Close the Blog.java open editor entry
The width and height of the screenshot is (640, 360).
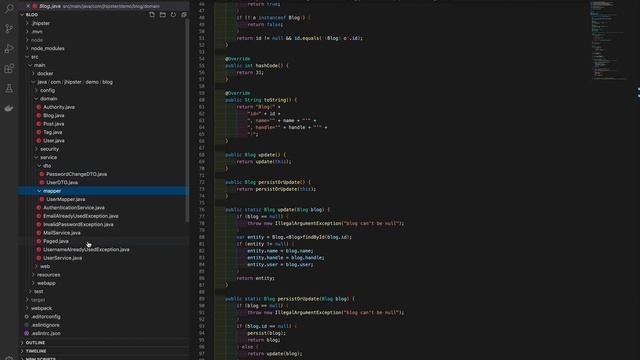[x=28, y=6]
